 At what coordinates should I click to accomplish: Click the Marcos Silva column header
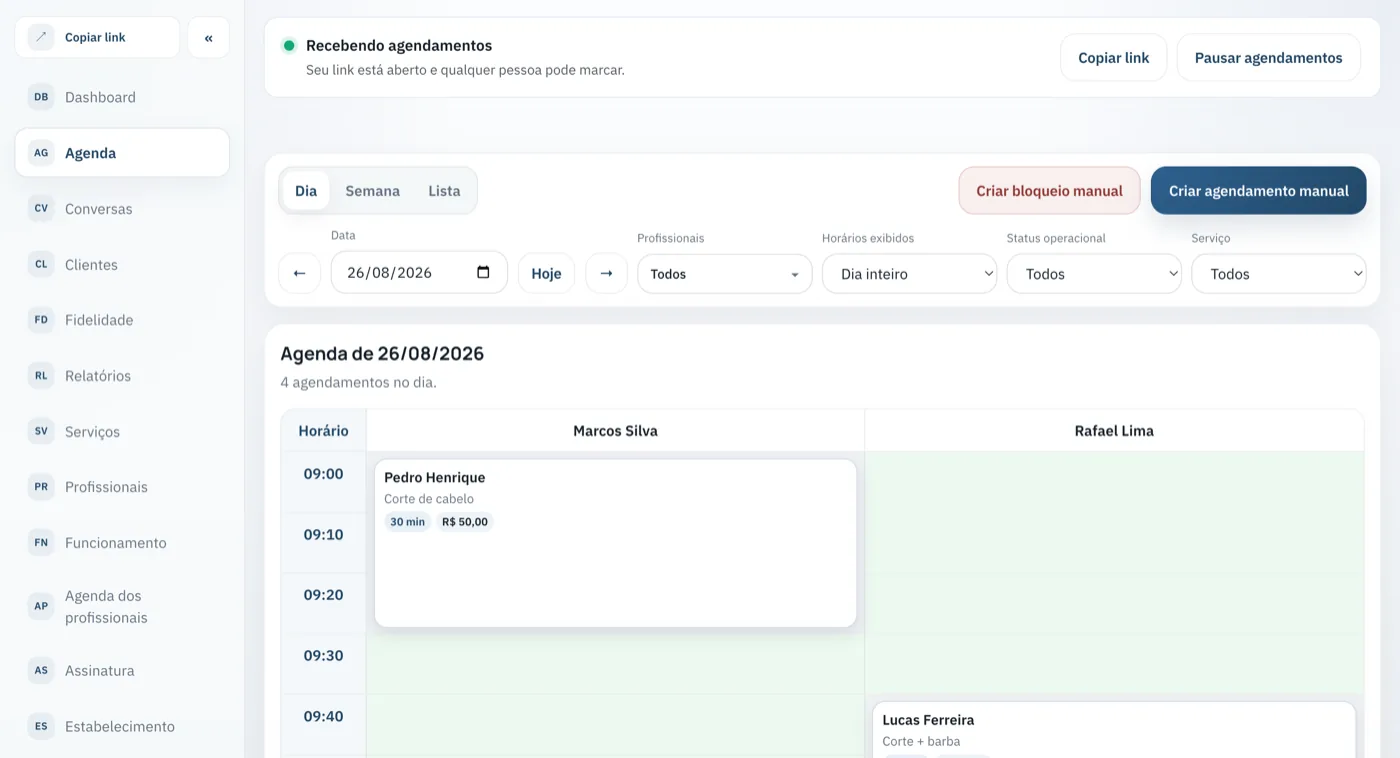tap(615, 431)
